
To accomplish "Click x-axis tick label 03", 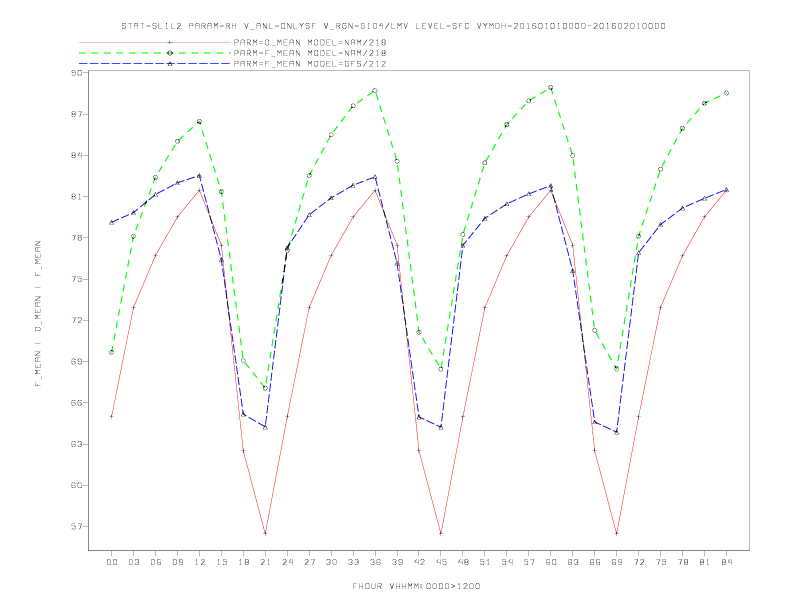I will pyautogui.click(x=133, y=562).
